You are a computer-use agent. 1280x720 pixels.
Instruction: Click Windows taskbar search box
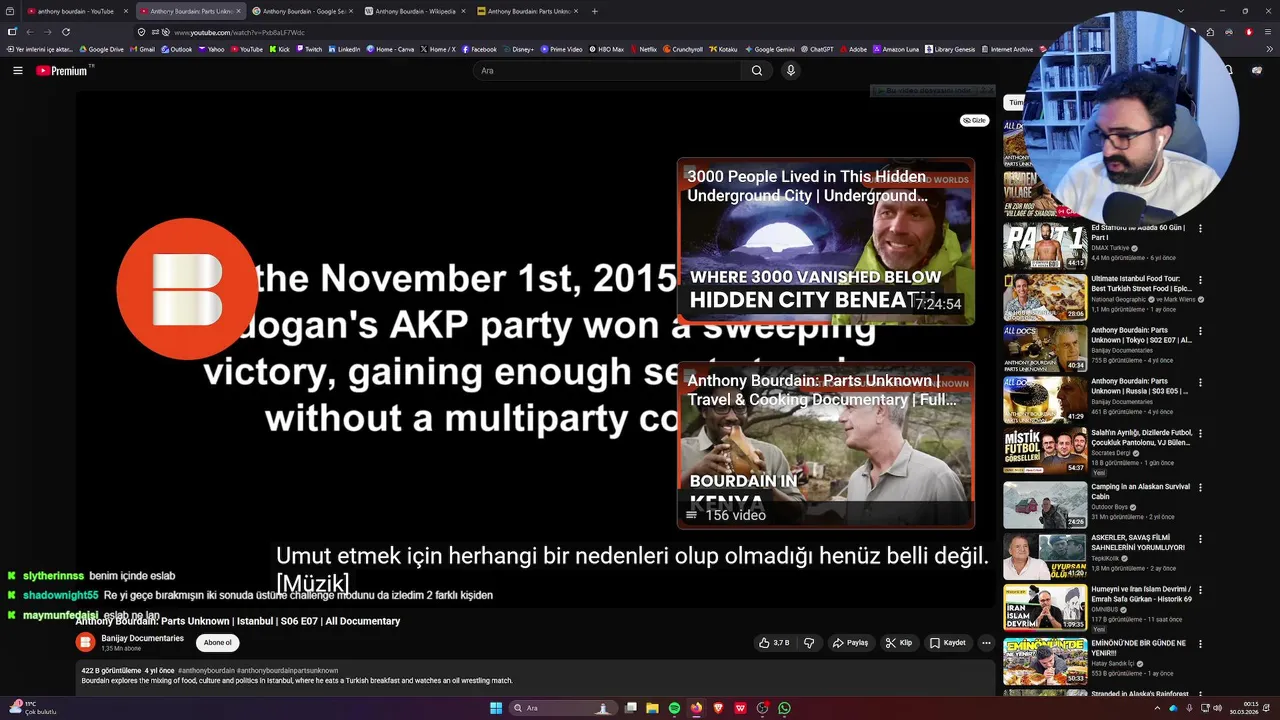562,708
